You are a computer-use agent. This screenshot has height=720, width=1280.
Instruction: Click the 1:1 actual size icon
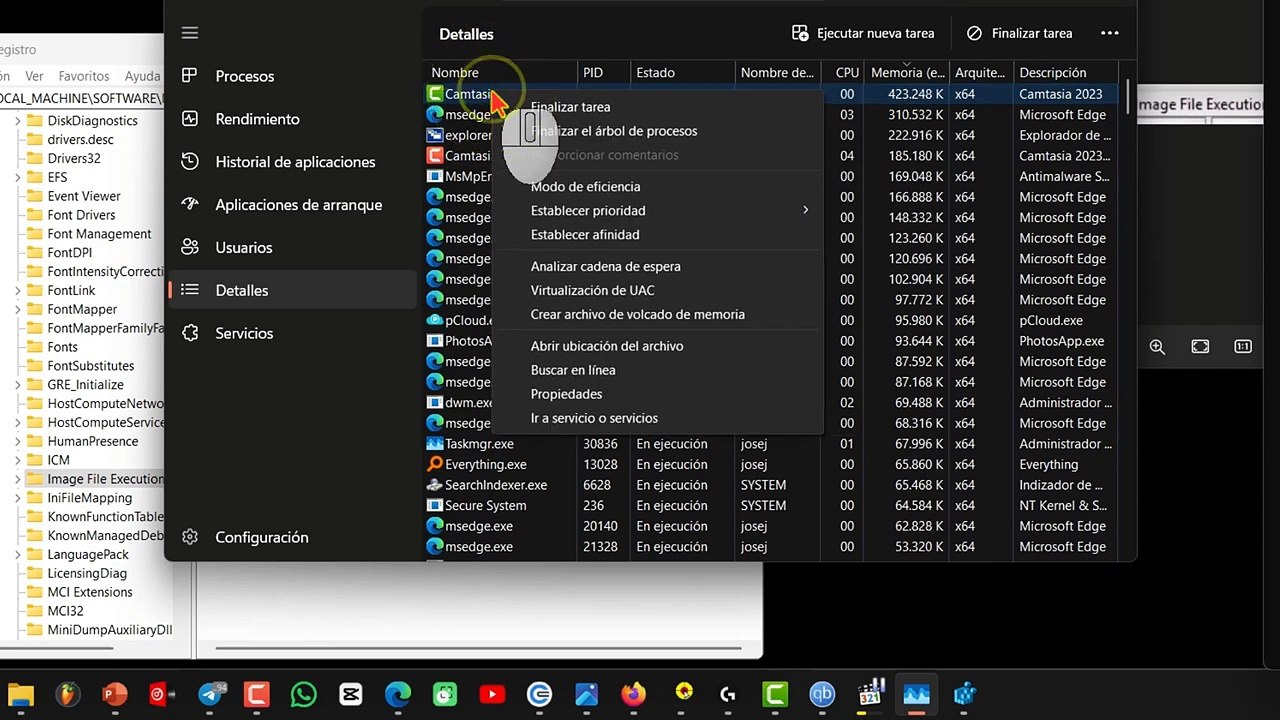(1243, 347)
